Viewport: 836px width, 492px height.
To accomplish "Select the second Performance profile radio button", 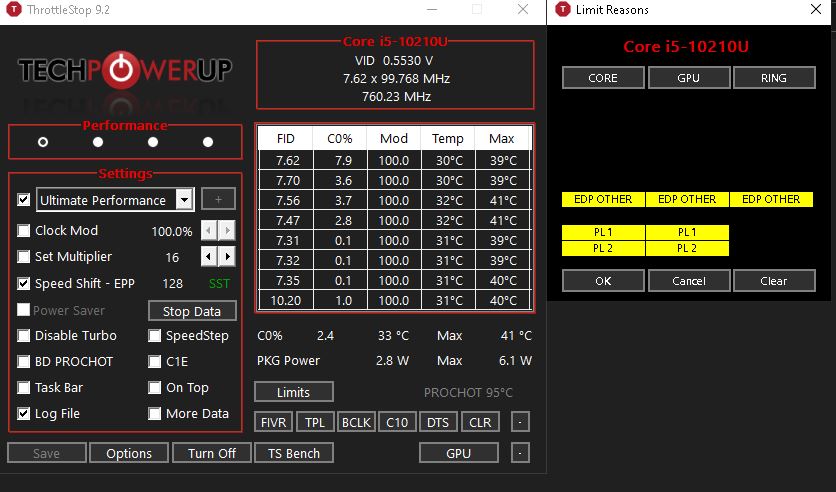I will [x=98, y=142].
